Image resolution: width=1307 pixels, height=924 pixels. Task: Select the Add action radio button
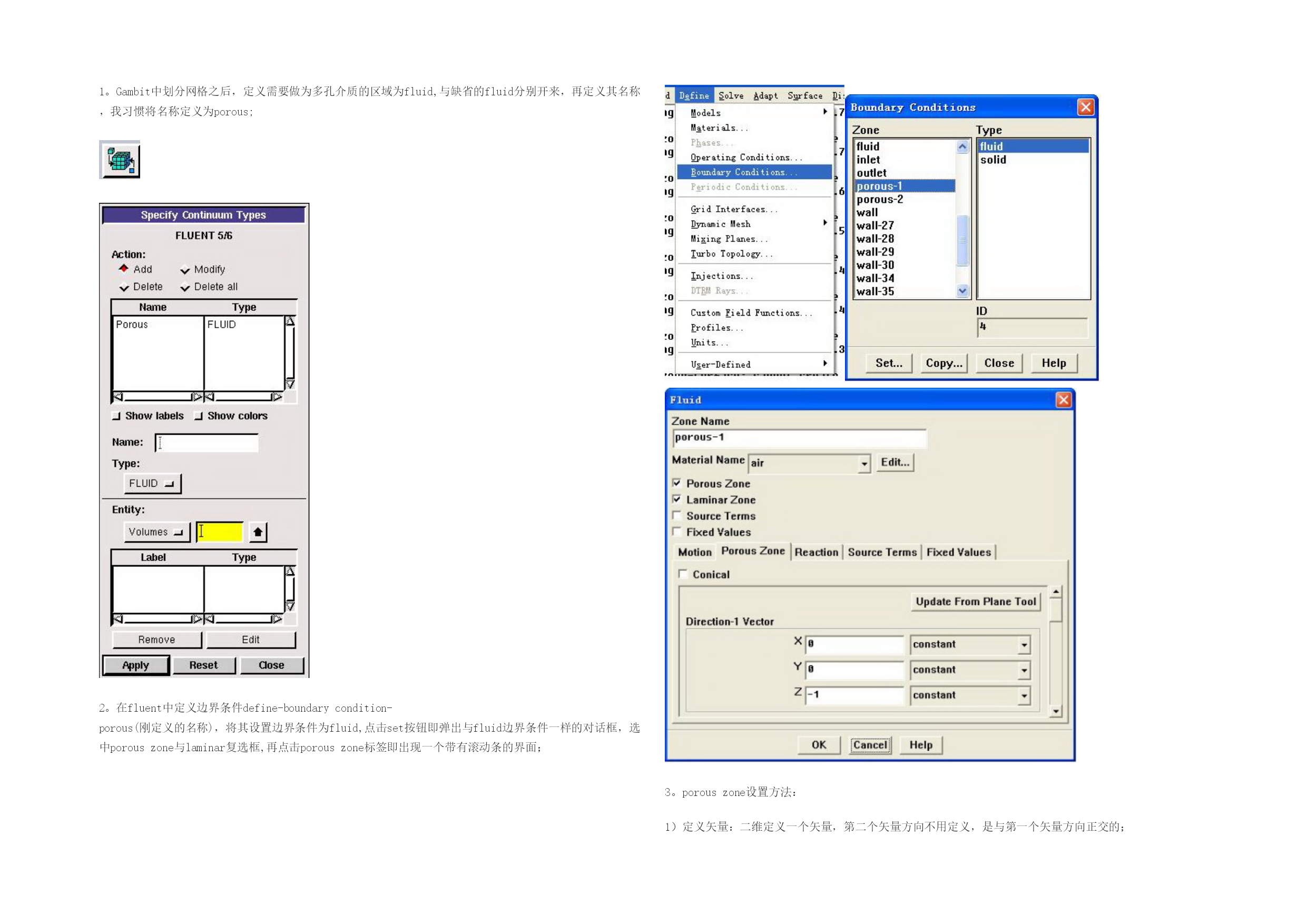click(123, 269)
